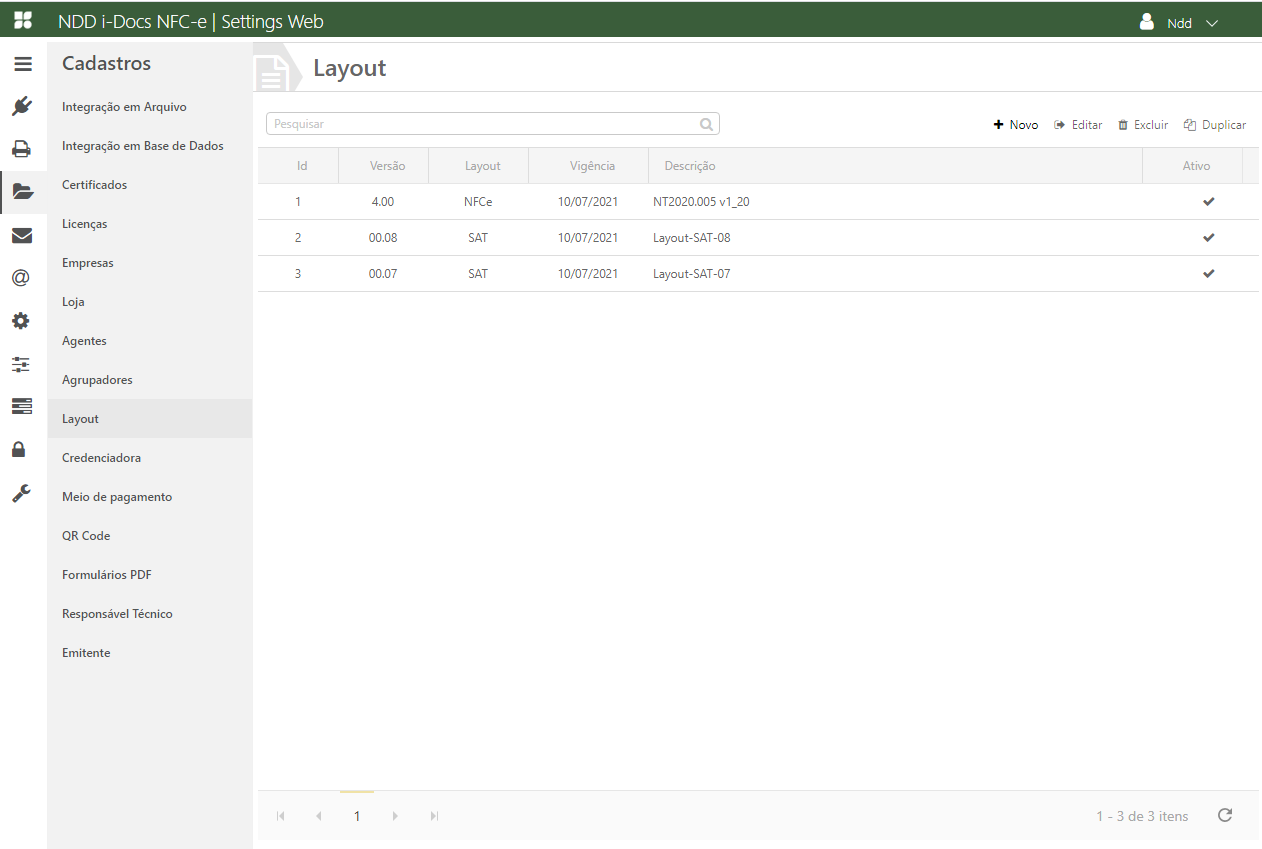Click the hamburger menu icon
Image resolution: width=1262 pixels, height=849 pixels.
click(x=22, y=64)
